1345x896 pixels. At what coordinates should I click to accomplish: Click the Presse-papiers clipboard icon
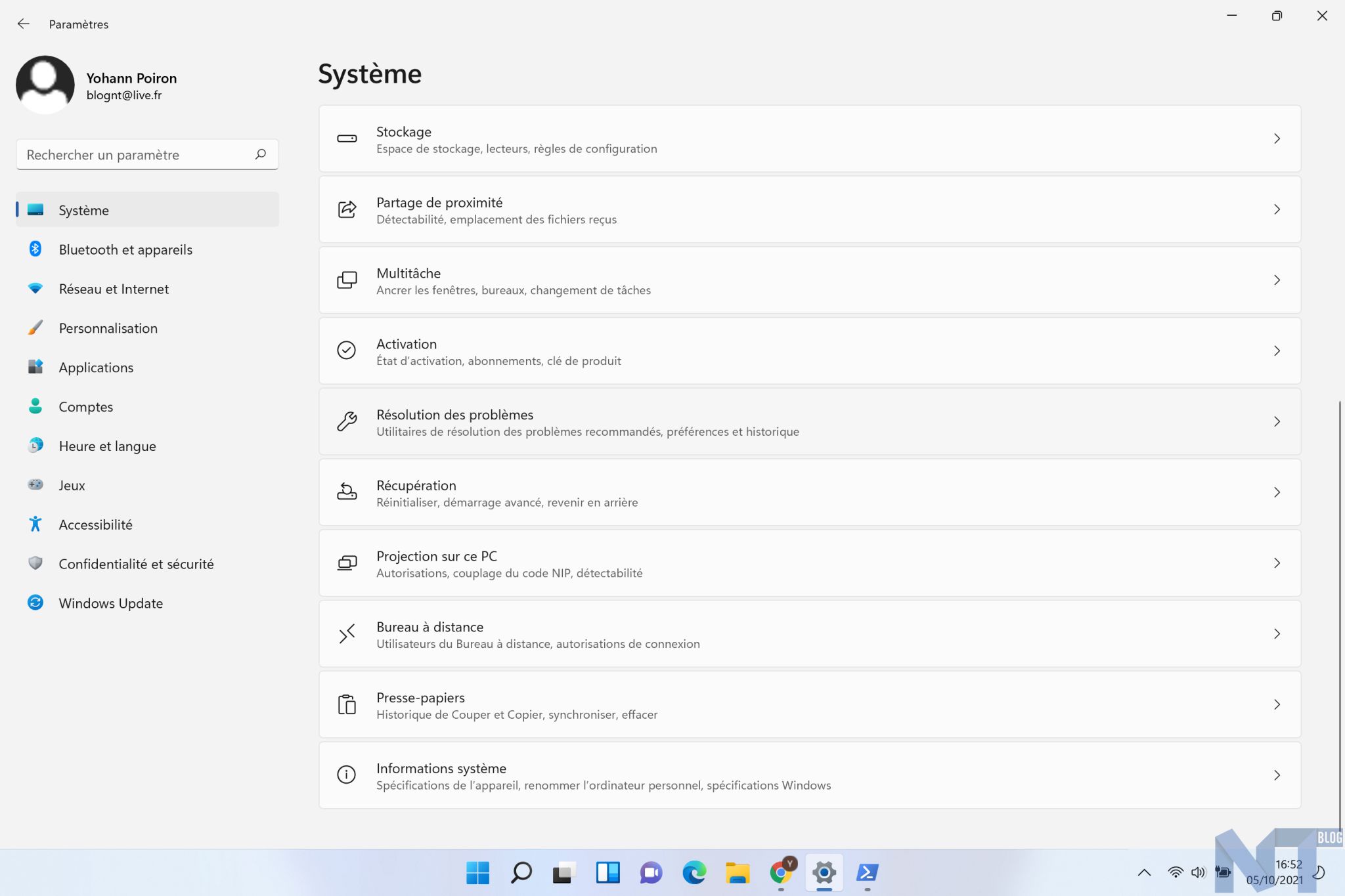[347, 704]
